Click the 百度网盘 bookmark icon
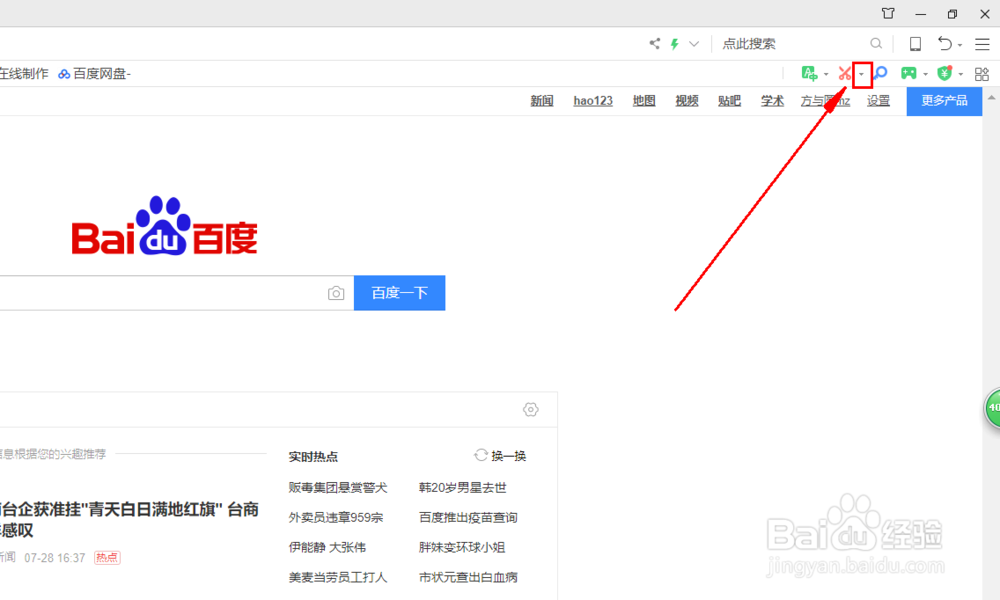The height and width of the screenshot is (600, 1000). pyautogui.click(x=63, y=73)
